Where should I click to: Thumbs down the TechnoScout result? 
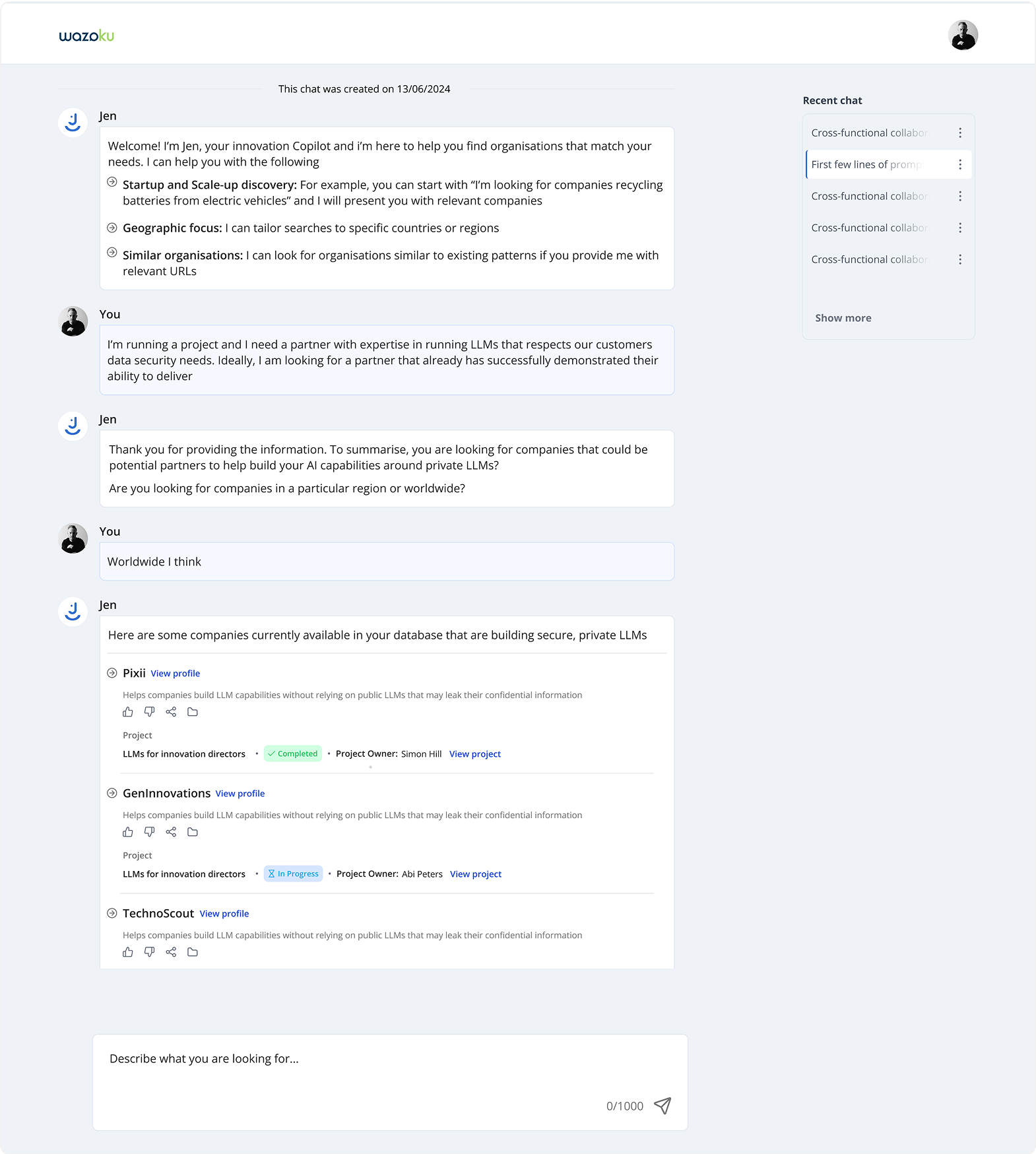point(150,952)
